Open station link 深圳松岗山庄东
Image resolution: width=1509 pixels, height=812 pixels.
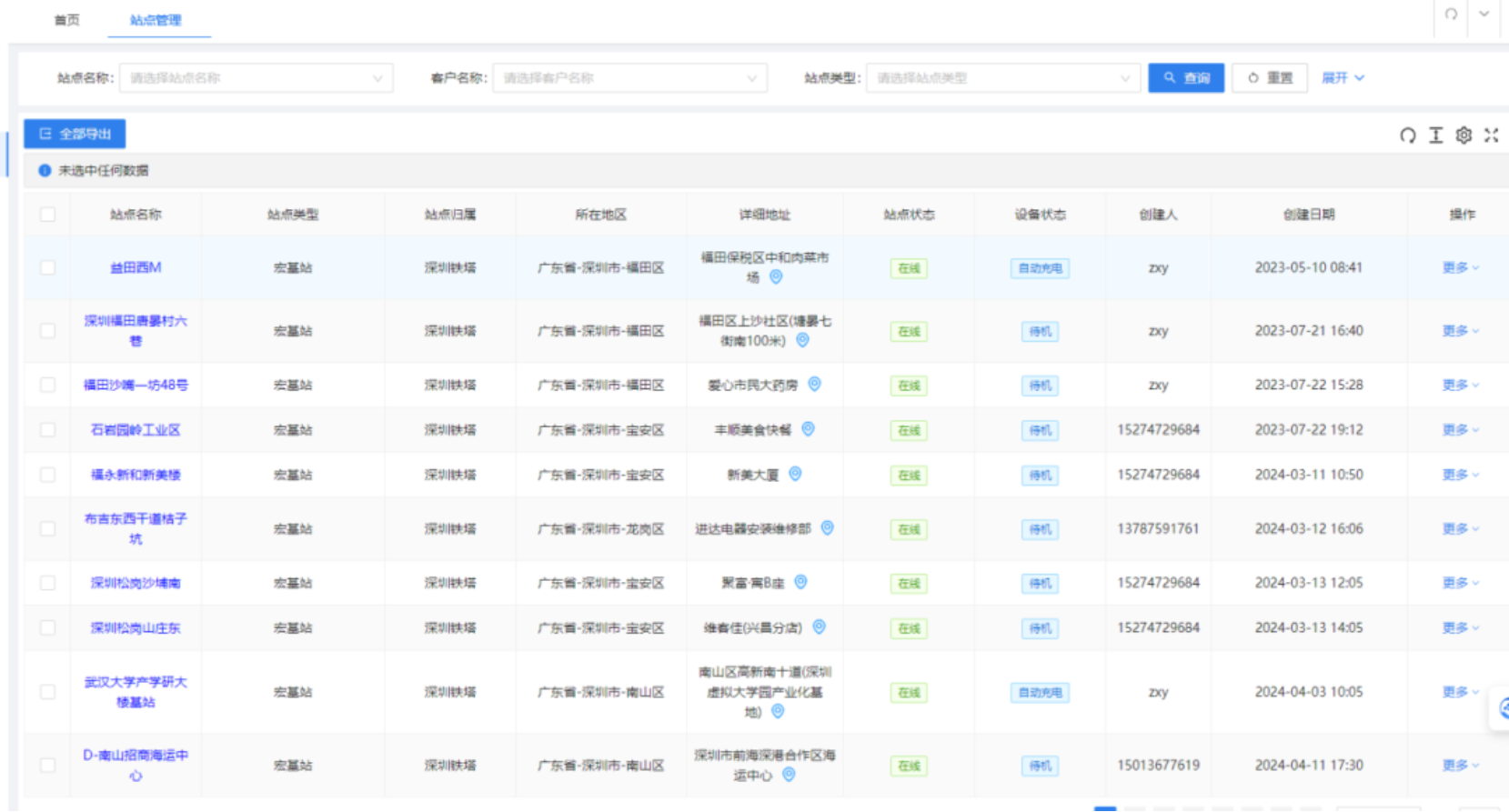(x=136, y=627)
